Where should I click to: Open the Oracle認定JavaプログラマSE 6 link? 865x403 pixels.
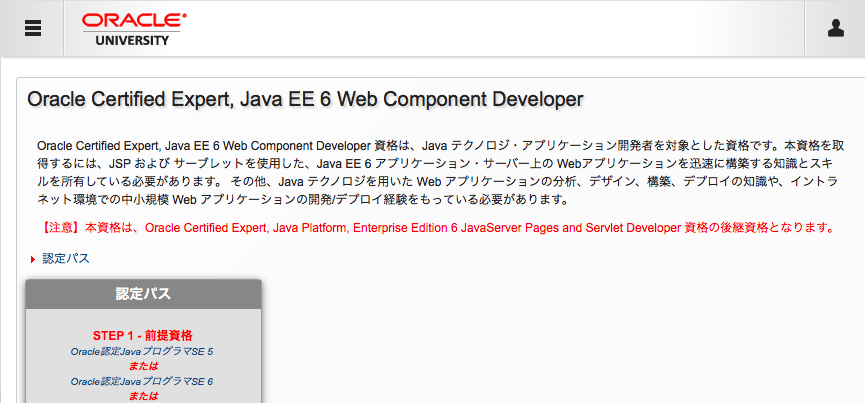(142, 381)
